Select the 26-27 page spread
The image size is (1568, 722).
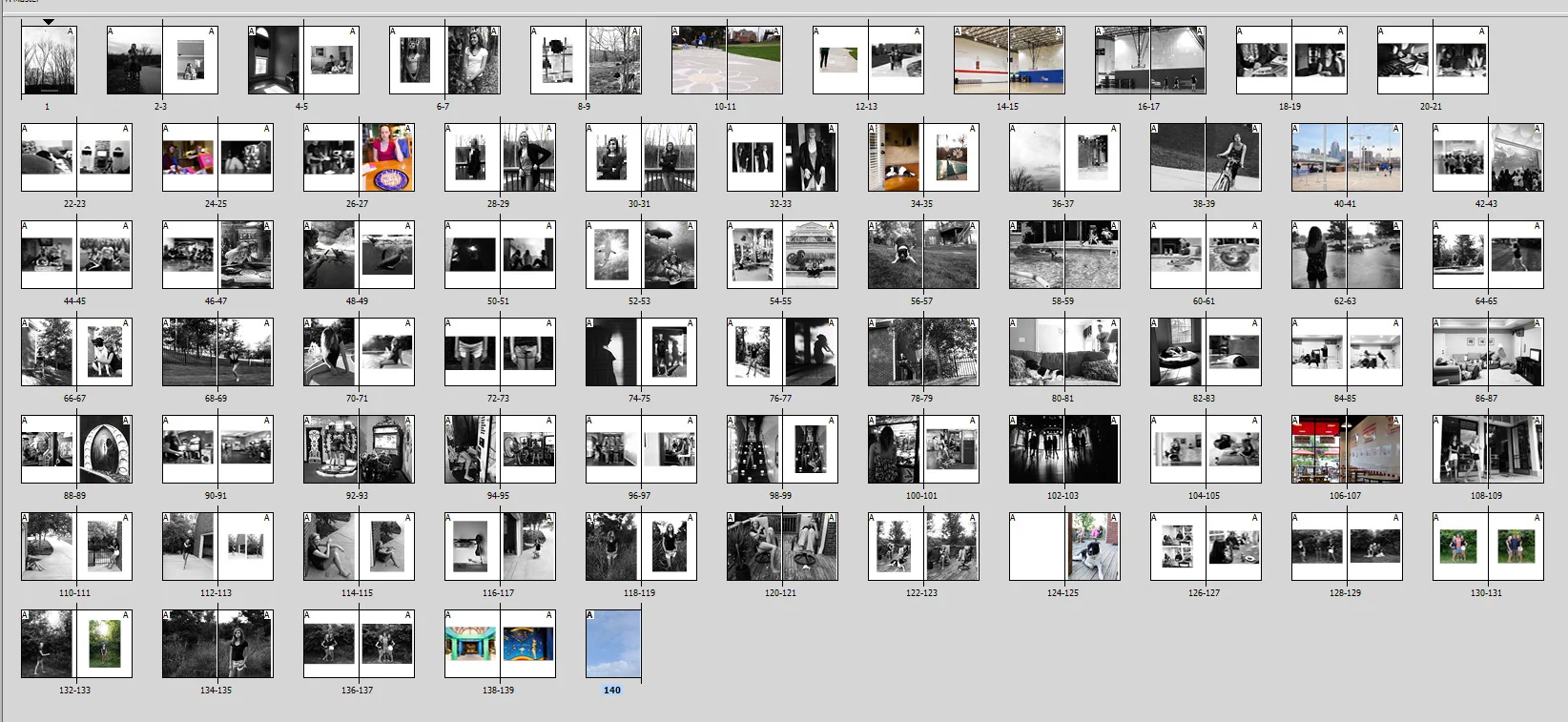358,157
